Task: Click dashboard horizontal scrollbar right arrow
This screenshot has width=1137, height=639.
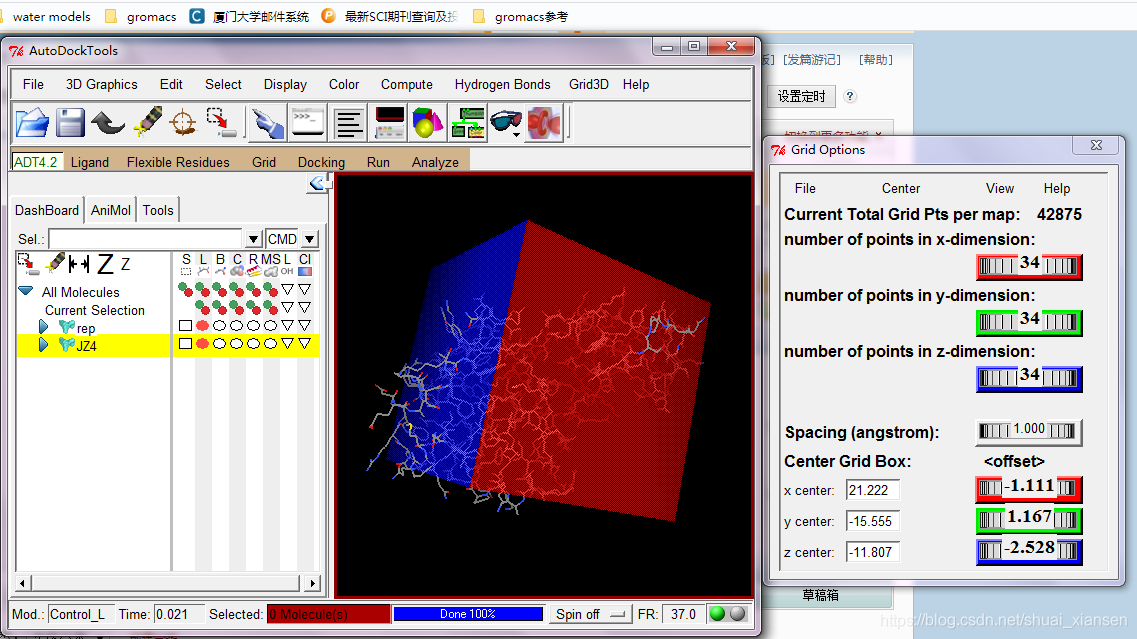Action: [x=313, y=582]
